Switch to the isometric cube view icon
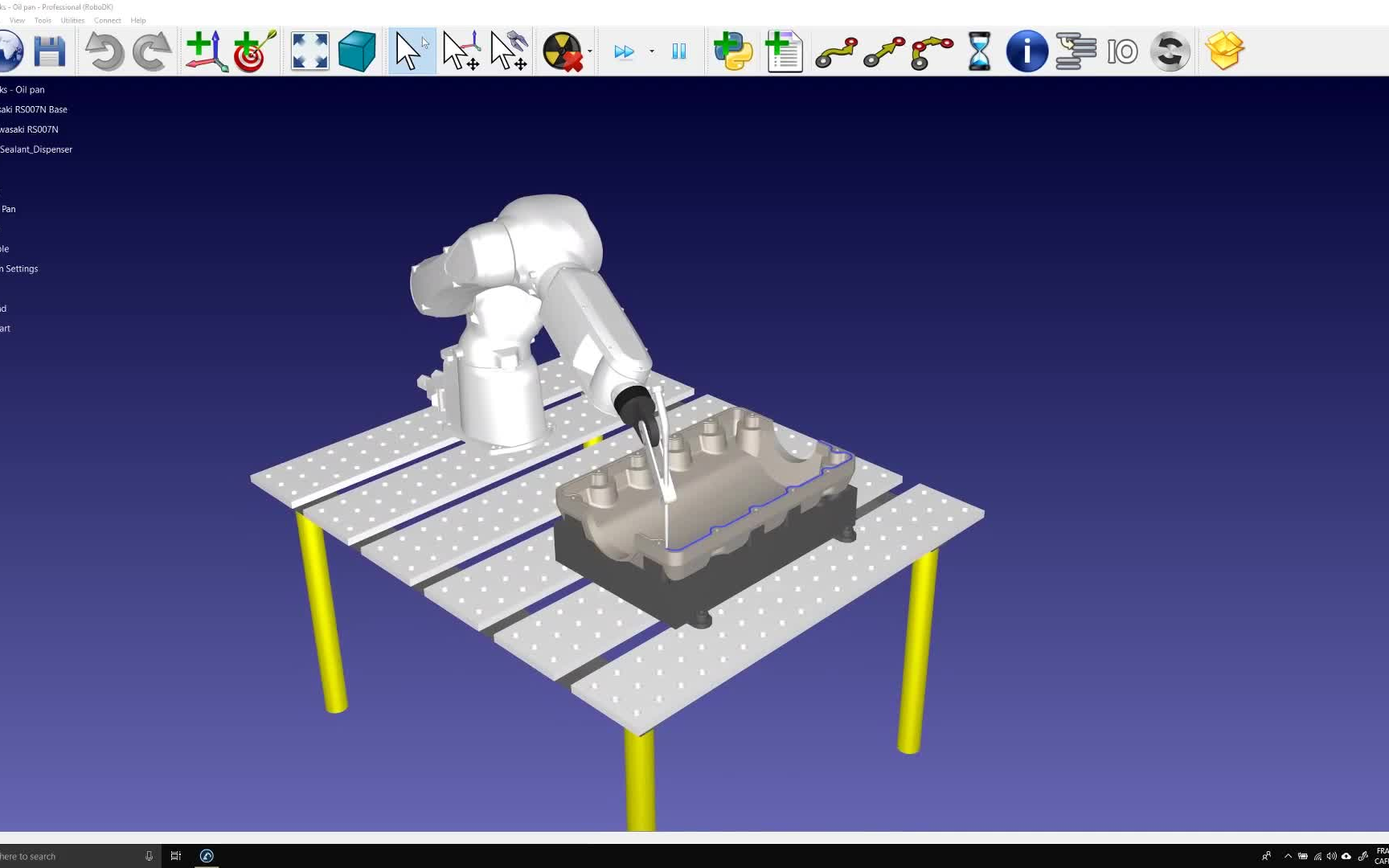This screenshot has height=868, width=1389. (x=356, y=51)
